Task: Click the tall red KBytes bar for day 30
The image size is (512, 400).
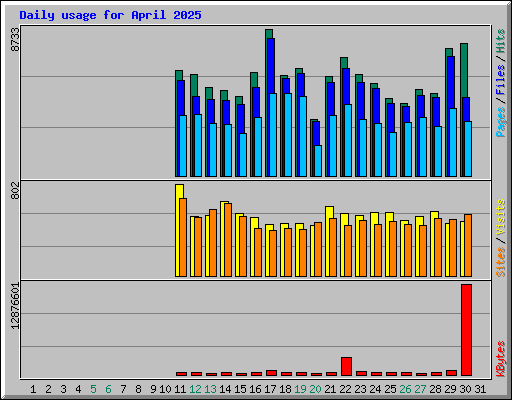Action: click(x=466, y=330)
